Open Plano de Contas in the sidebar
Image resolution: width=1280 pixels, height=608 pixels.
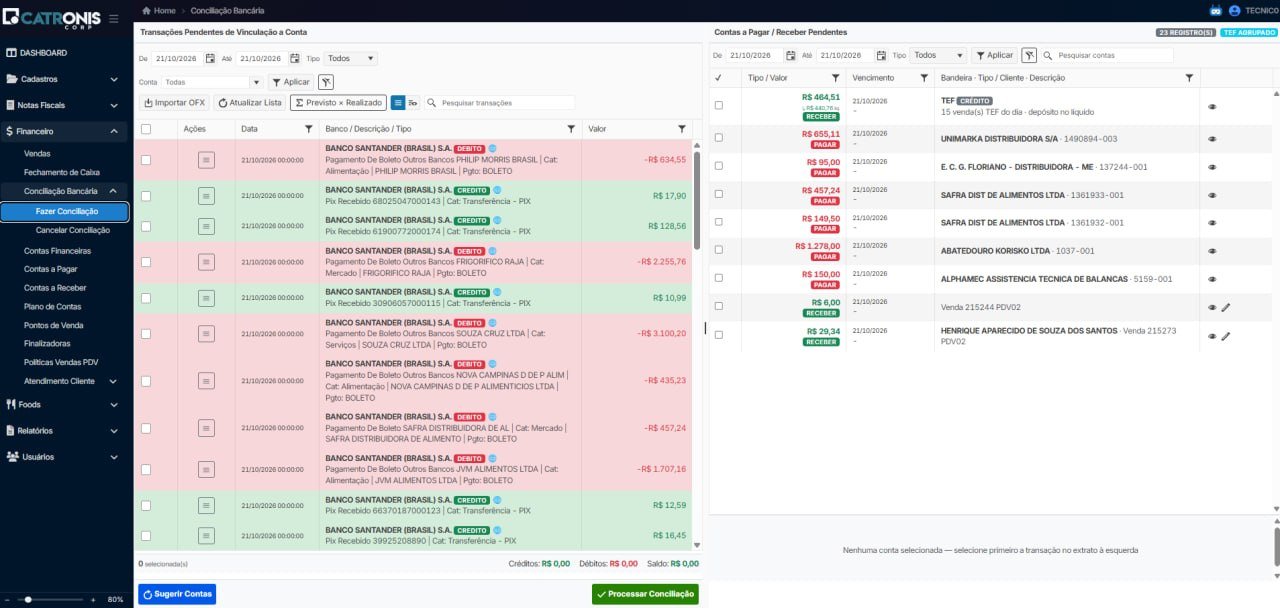point(53,307)
